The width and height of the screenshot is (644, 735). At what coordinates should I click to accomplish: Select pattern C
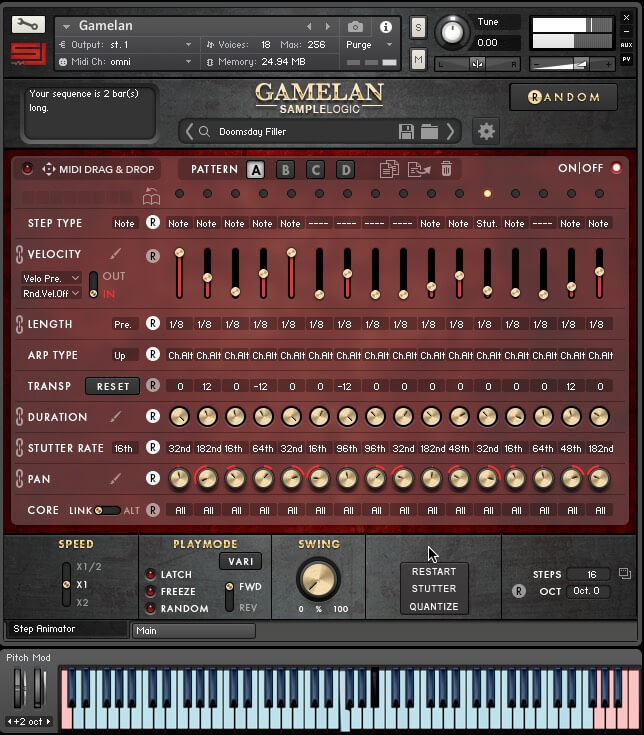click(315, 170)
